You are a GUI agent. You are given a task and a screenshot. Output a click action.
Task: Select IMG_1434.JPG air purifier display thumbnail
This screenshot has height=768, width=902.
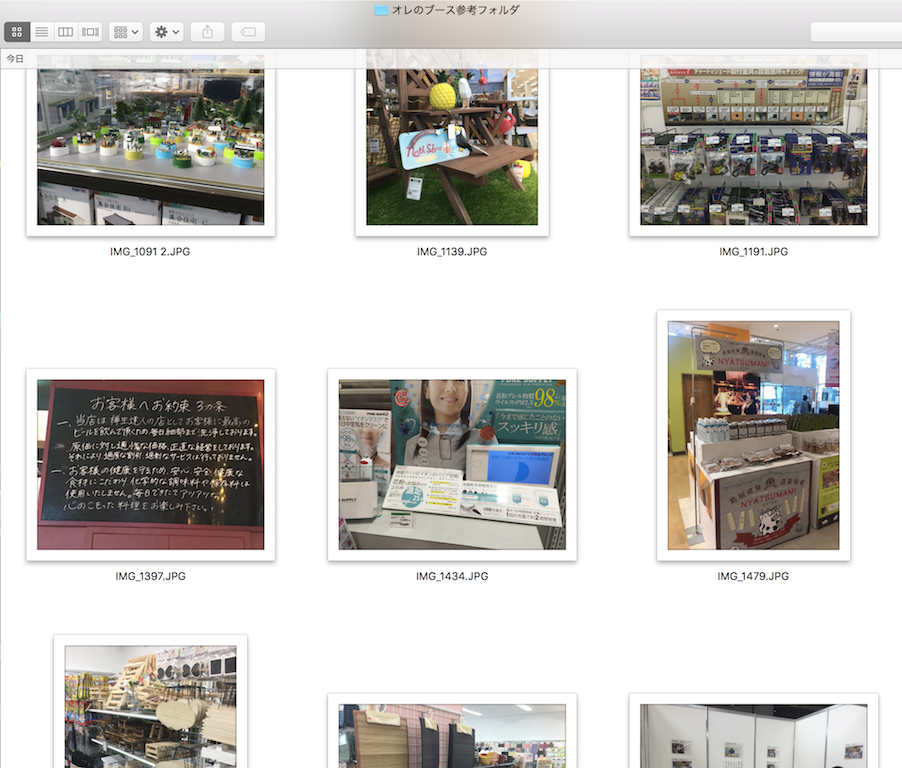452,464
